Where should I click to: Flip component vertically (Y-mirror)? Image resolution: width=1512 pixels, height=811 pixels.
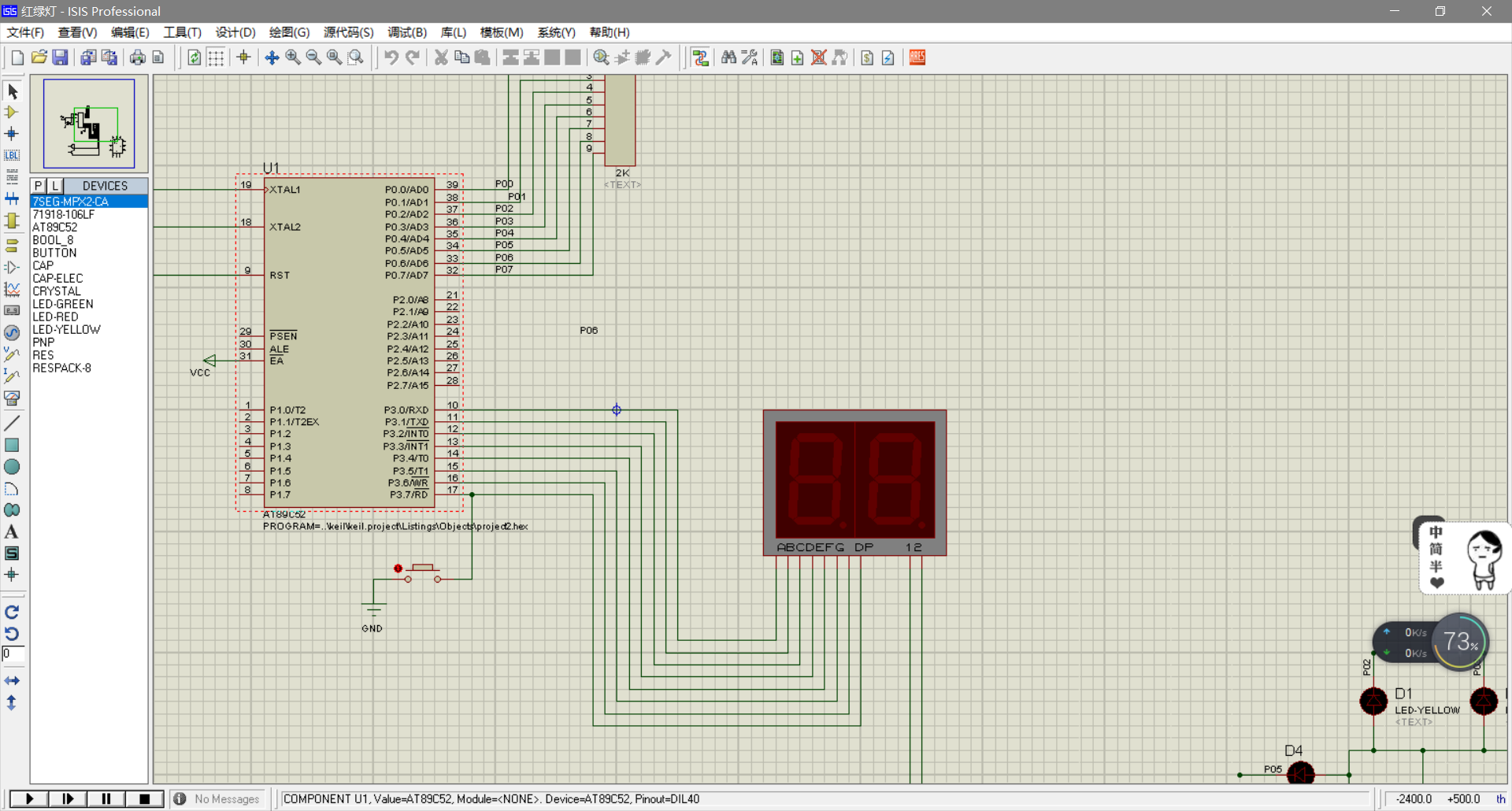12,702
